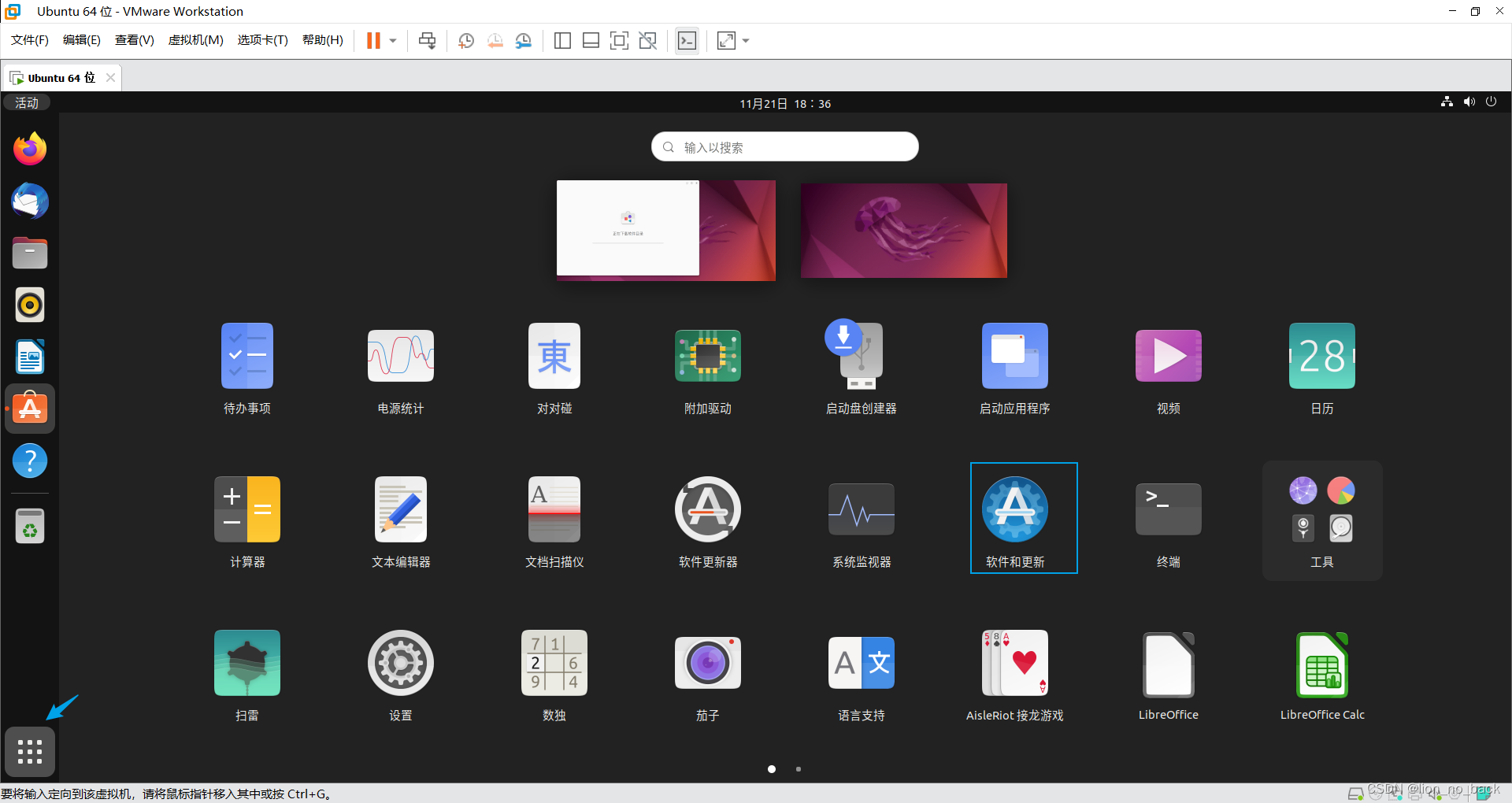
Task: Open LibreOffice Calc
Action: click(x=1321, y=663)
